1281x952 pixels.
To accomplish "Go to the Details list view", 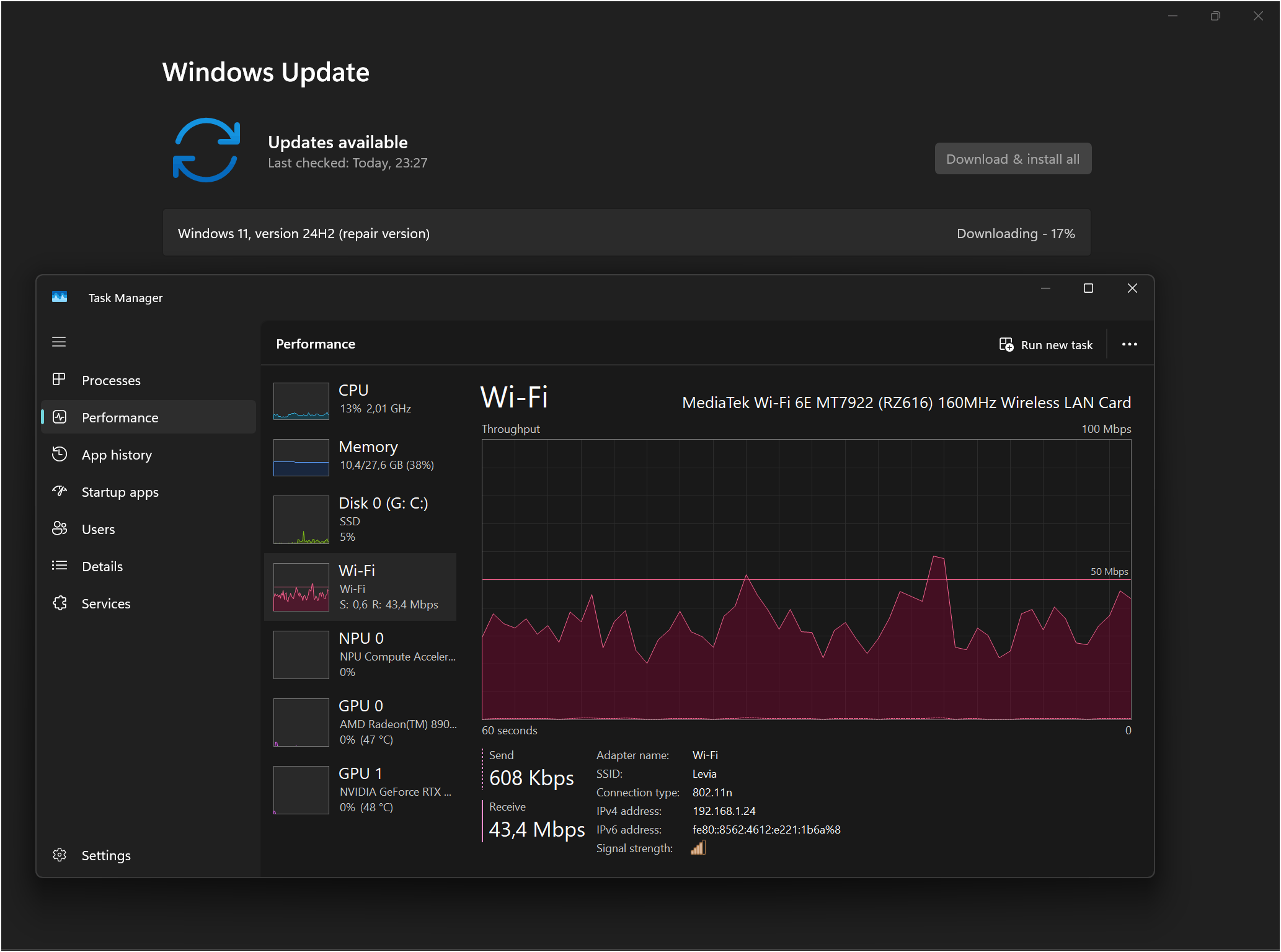I will [x=102, y=566].
